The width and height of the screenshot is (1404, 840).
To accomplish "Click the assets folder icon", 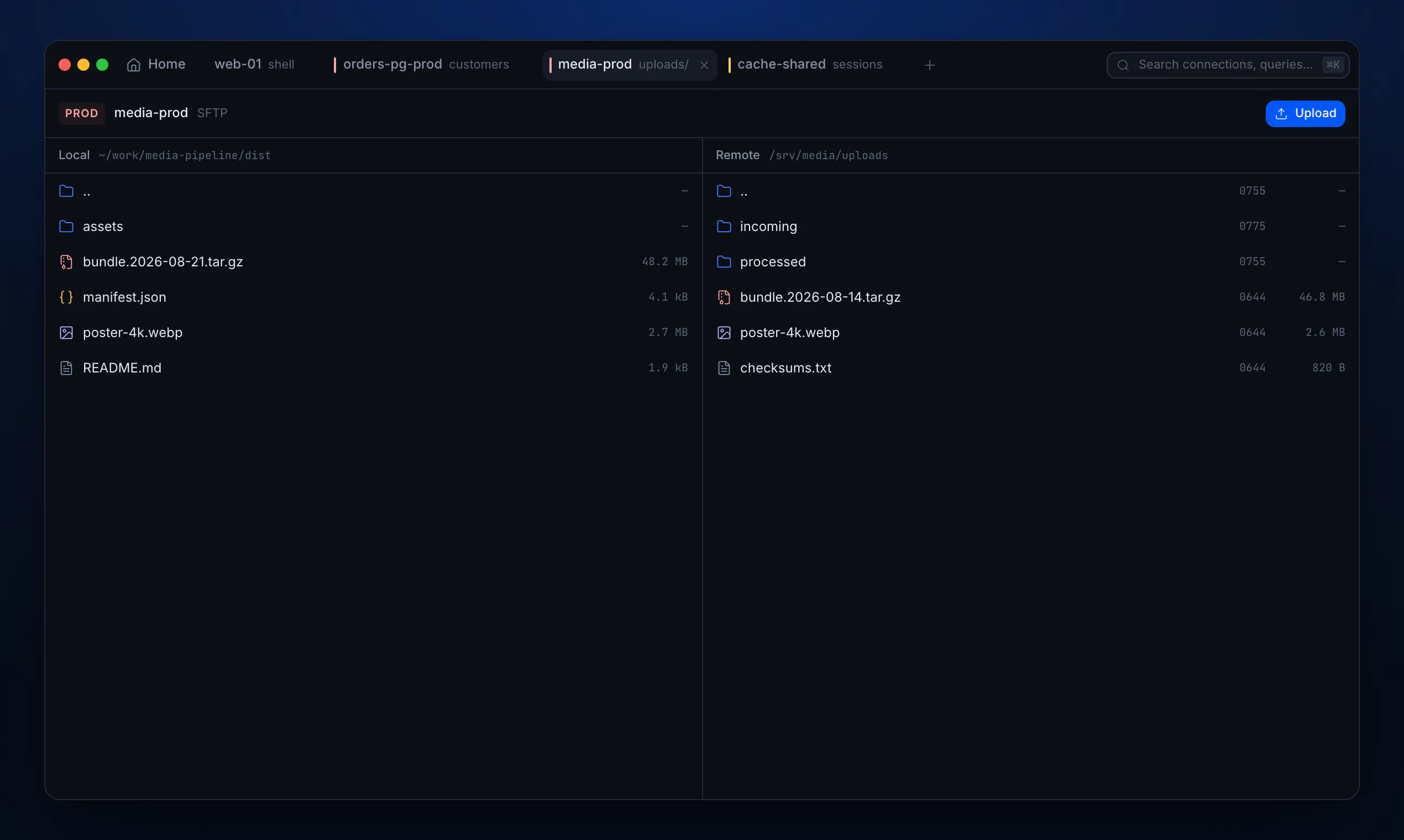I will [66, 227].
